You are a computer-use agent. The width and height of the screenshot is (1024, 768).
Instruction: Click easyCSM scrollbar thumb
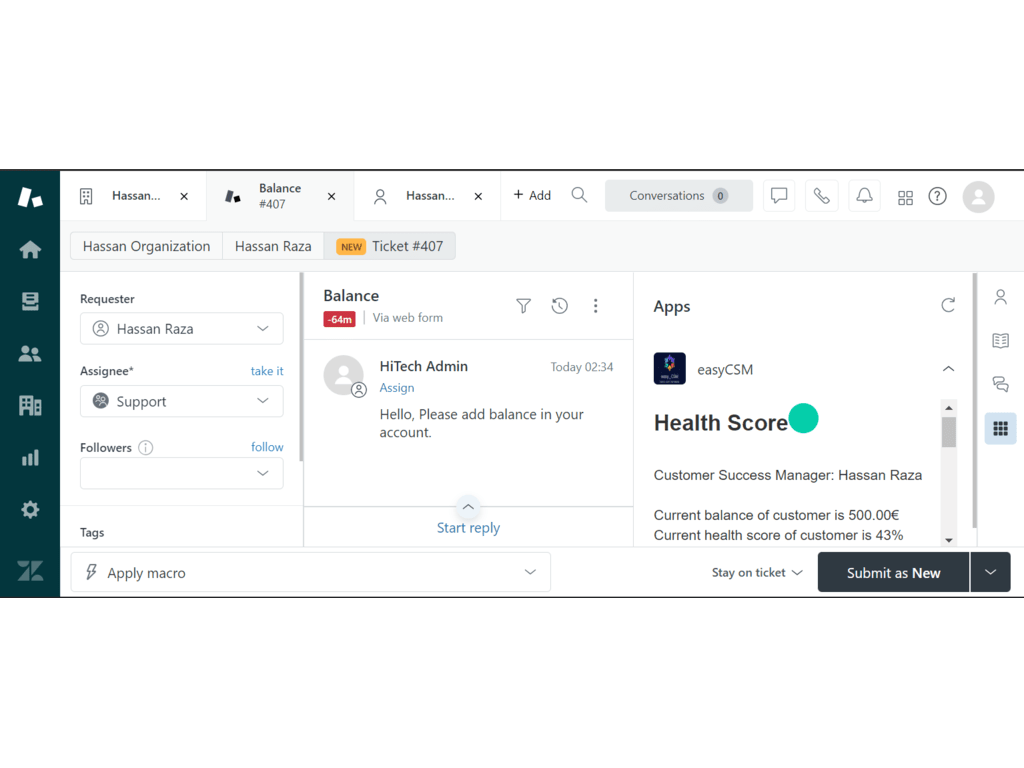pyautogui.click(x=949, y=432)
